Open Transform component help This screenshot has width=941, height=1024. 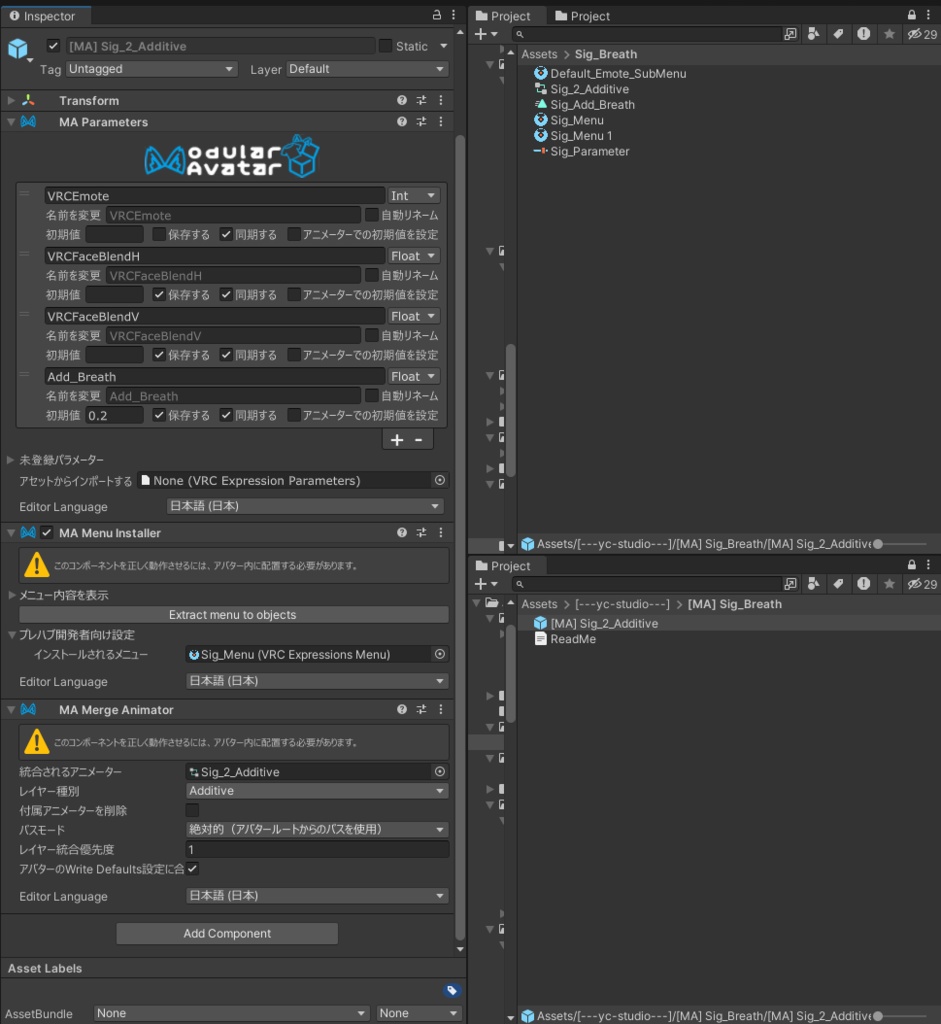(402, 100)
